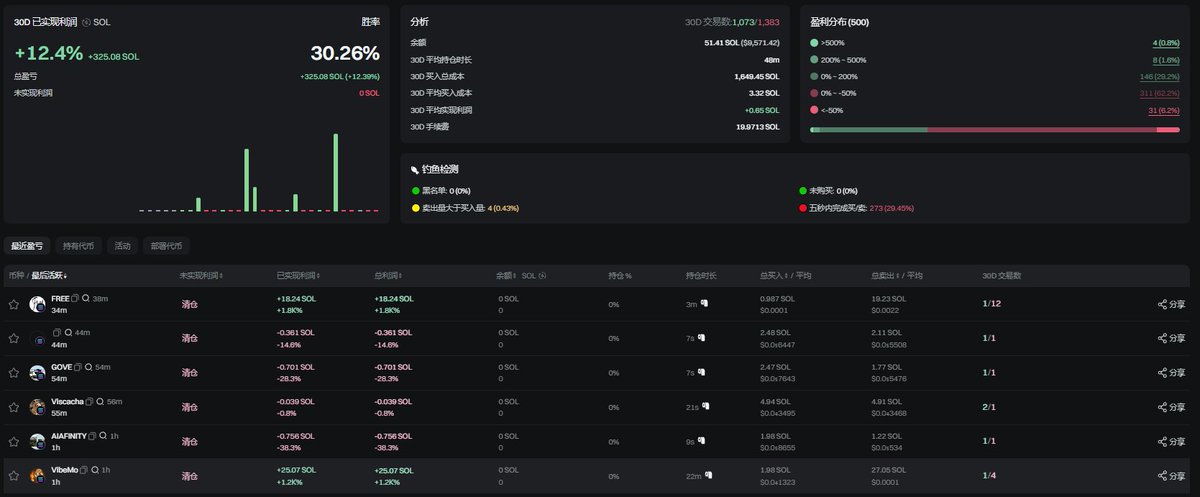Screen dimensions: 1200x497
Task: Share the AIAFINITY token result
Action: click(x=1172, y=442)
